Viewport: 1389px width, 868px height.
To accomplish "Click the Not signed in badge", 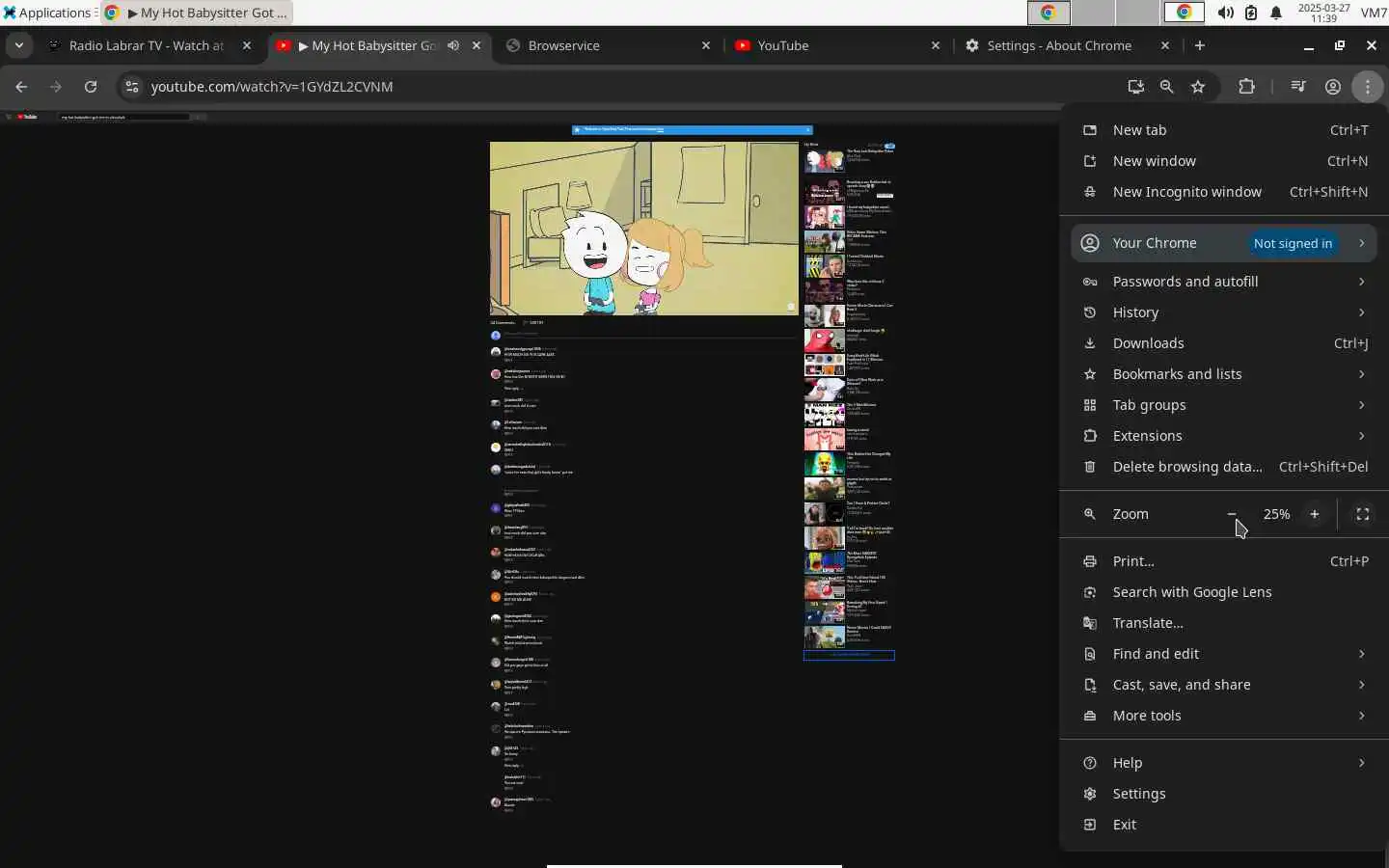I will [x=1293, y=243].
